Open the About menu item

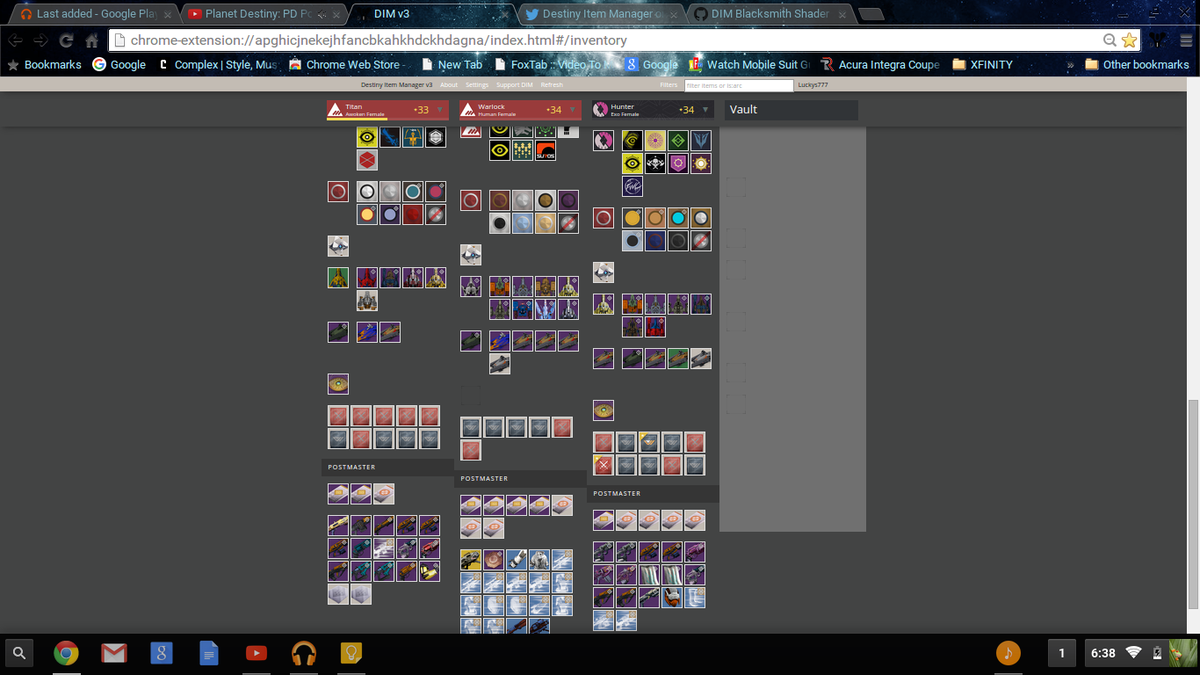[x=449, y=85]
